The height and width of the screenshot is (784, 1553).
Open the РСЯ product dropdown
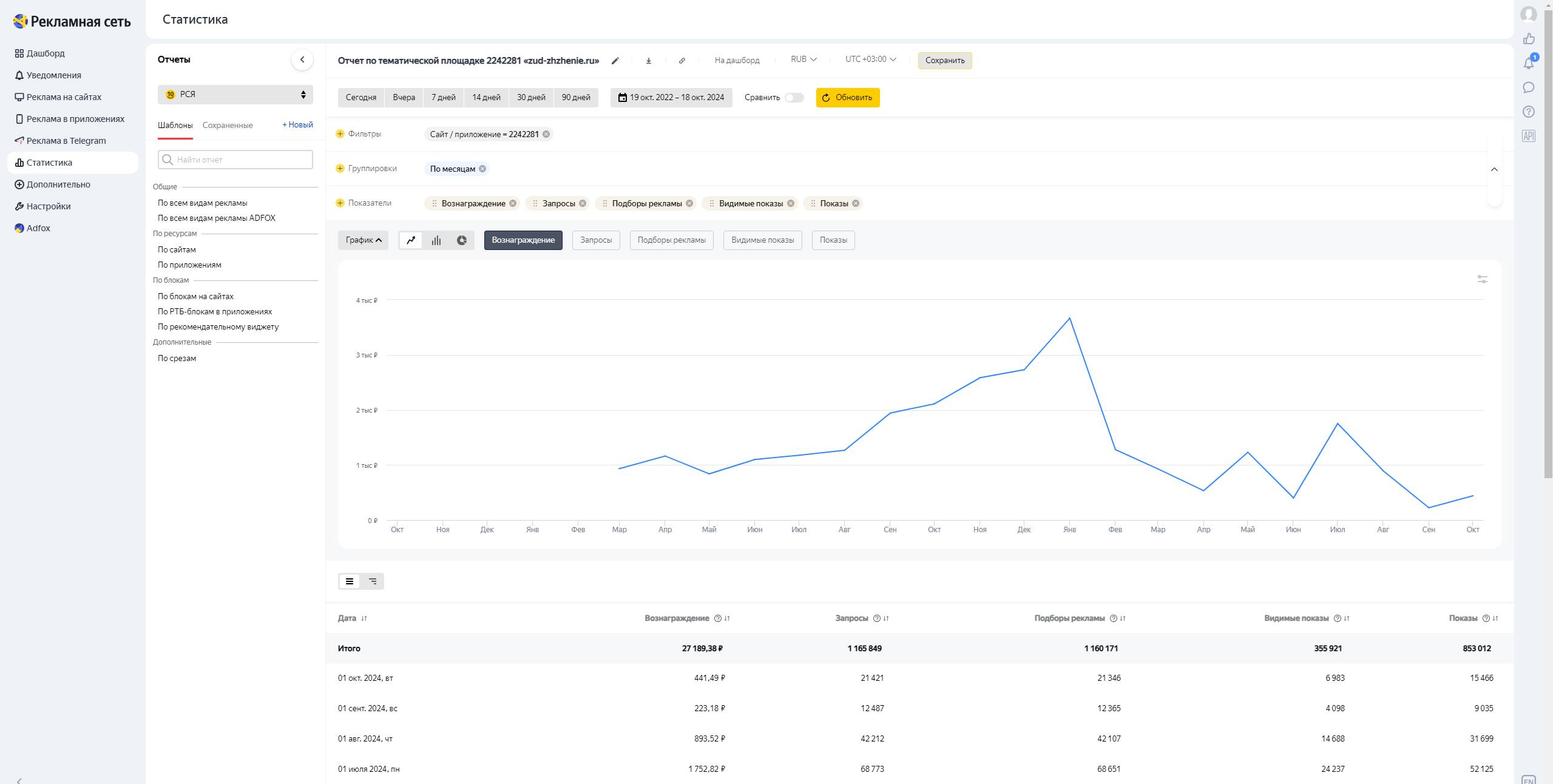click(x=235, y=95)
